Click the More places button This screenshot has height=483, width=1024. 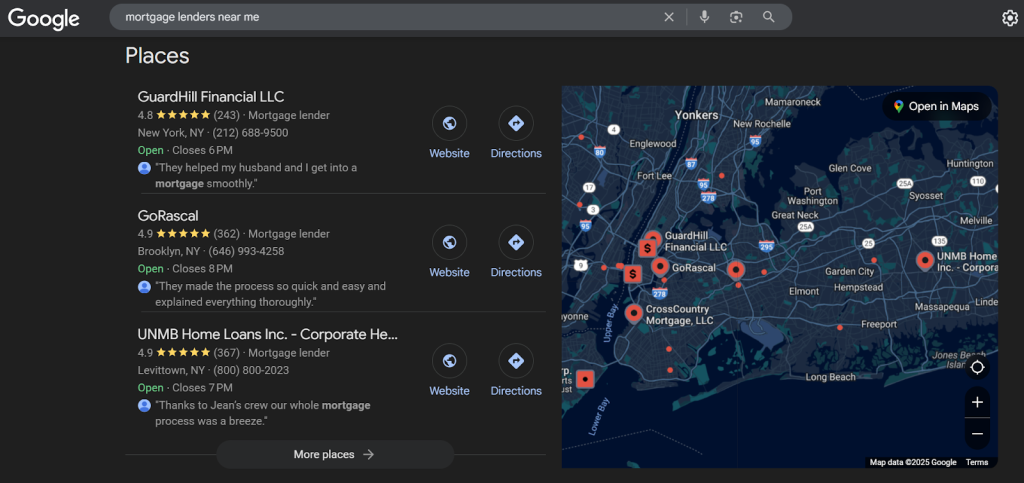point(334,454)
